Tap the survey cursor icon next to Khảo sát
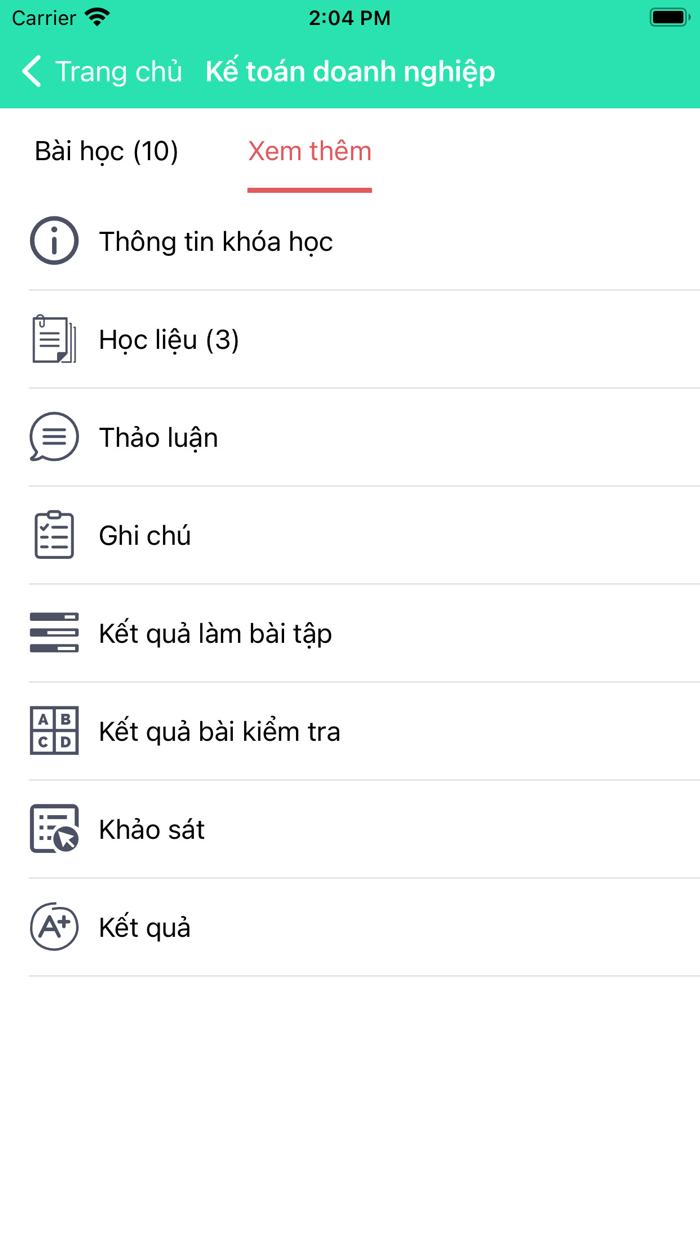 coord(54,829)
